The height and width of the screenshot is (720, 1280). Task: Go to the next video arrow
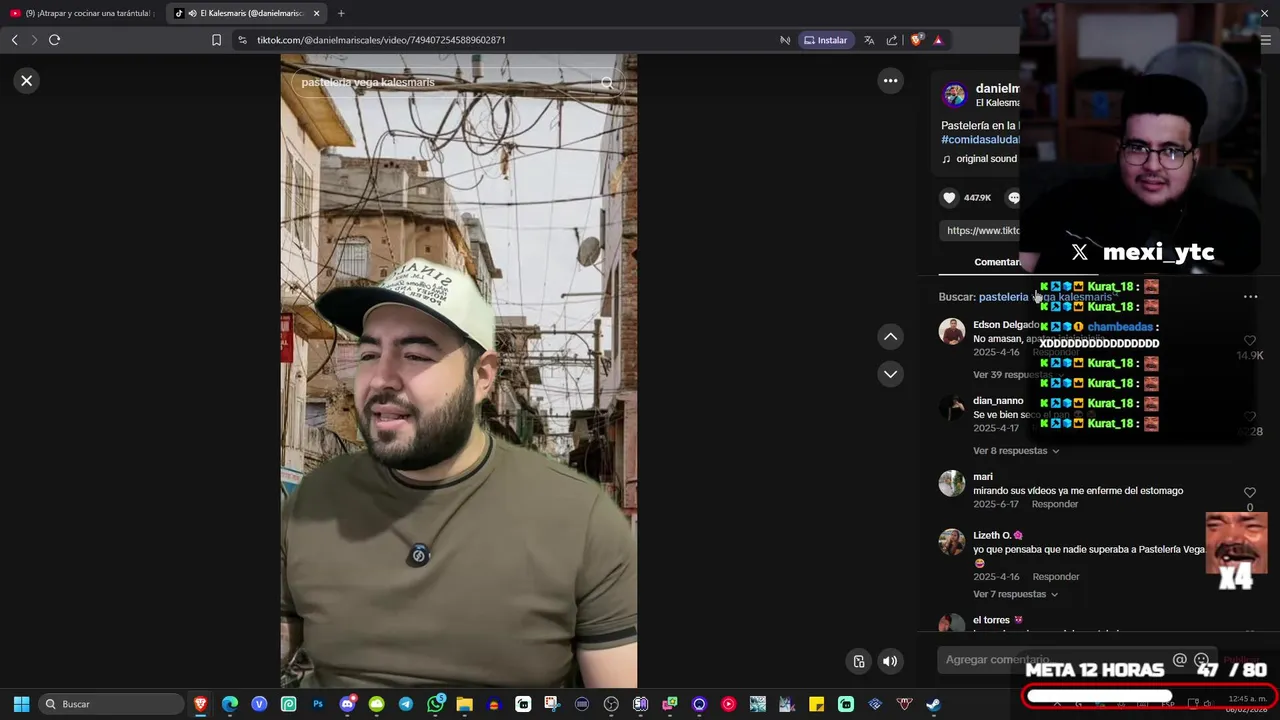click(x=890, y=374)
